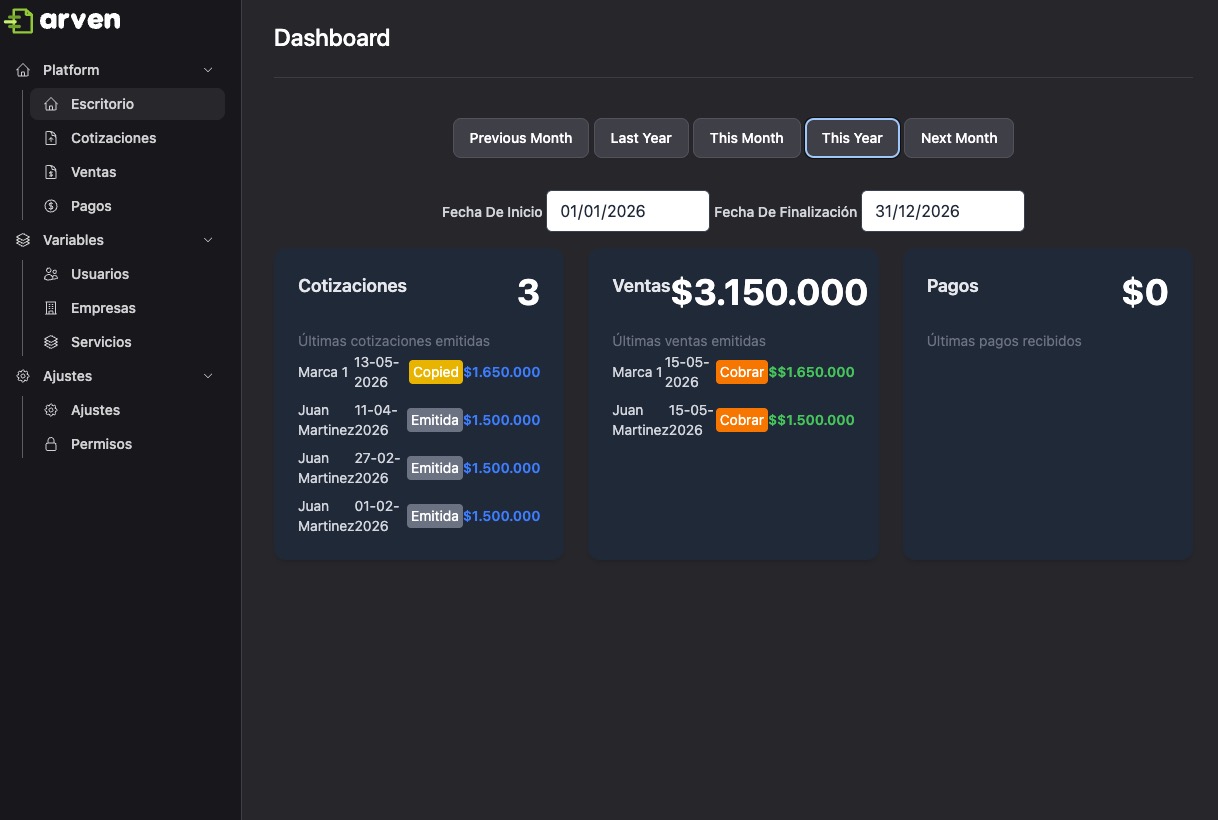Open Empresas list
1218x820 pixels.
(x=127, y=308)
